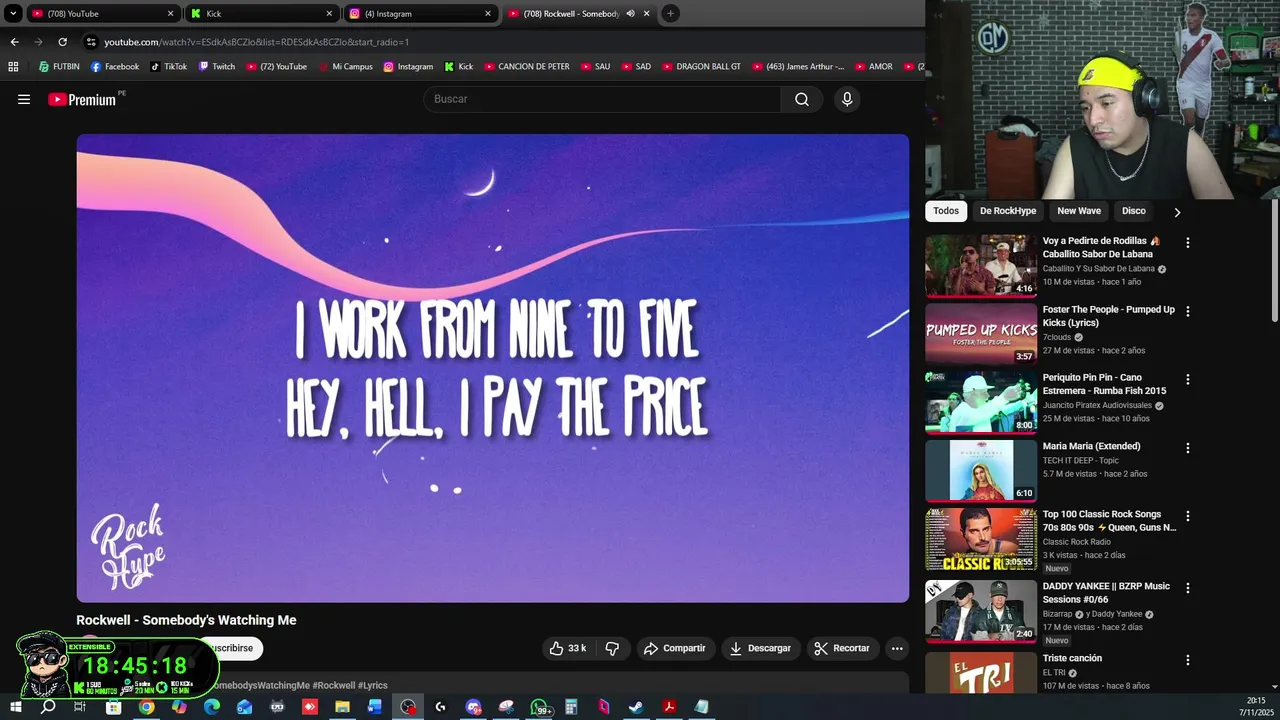Show more filter chips with right arrow

[x=1177, y=212]
